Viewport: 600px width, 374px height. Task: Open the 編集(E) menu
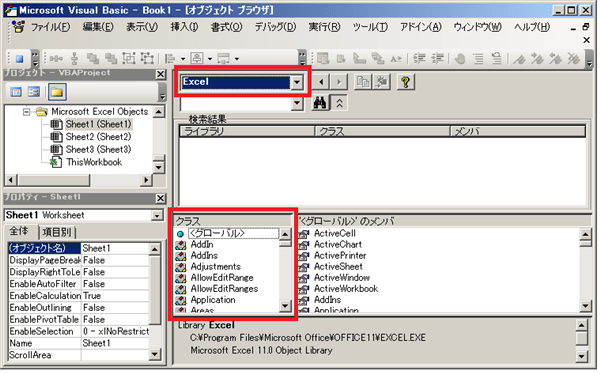coord(98,27)
